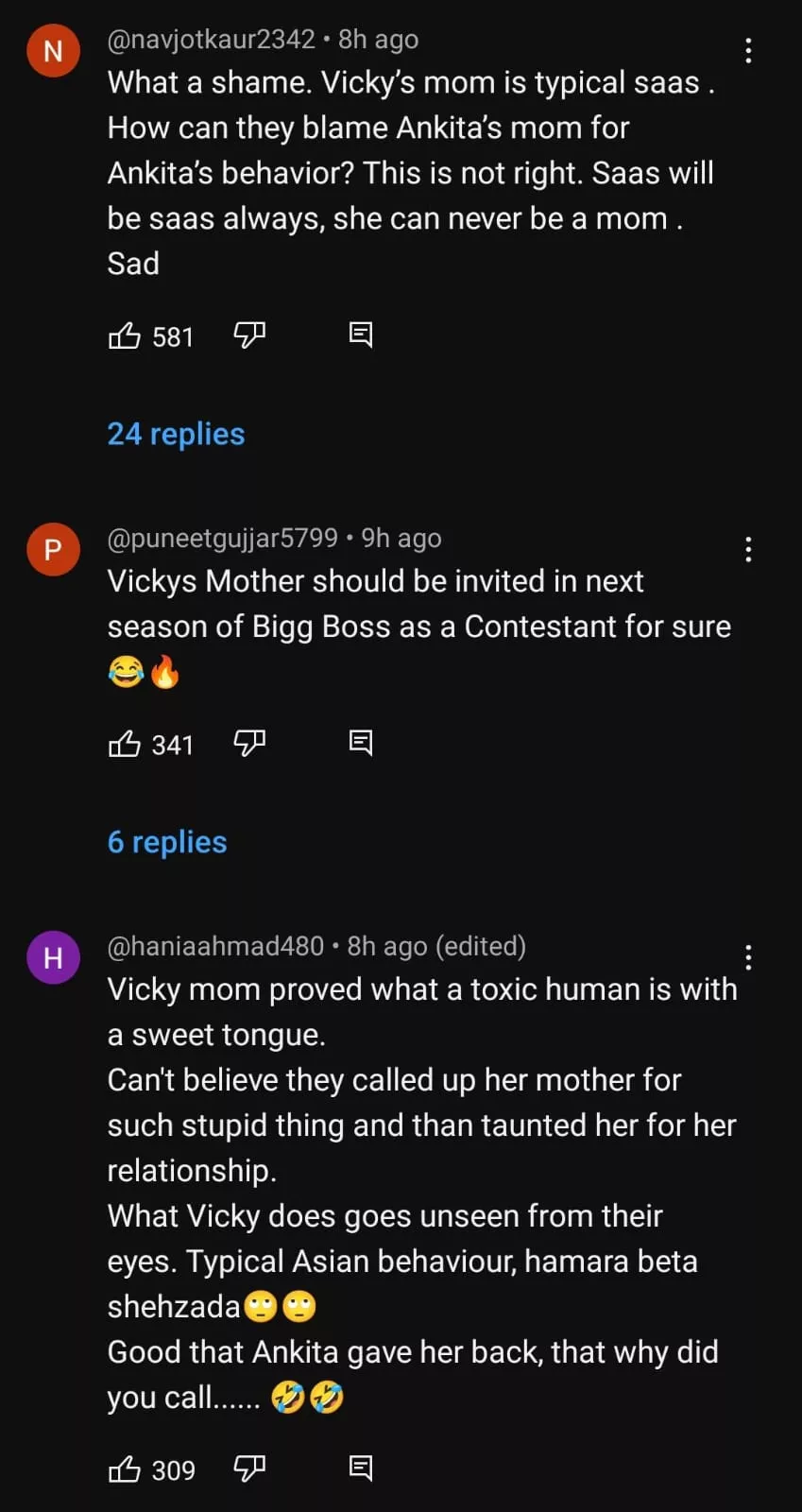Expand the 6 replies thread
Image resolution: width=802 pixels, height=1512 pixels.
pyautogui.click(x=167, y=842)
